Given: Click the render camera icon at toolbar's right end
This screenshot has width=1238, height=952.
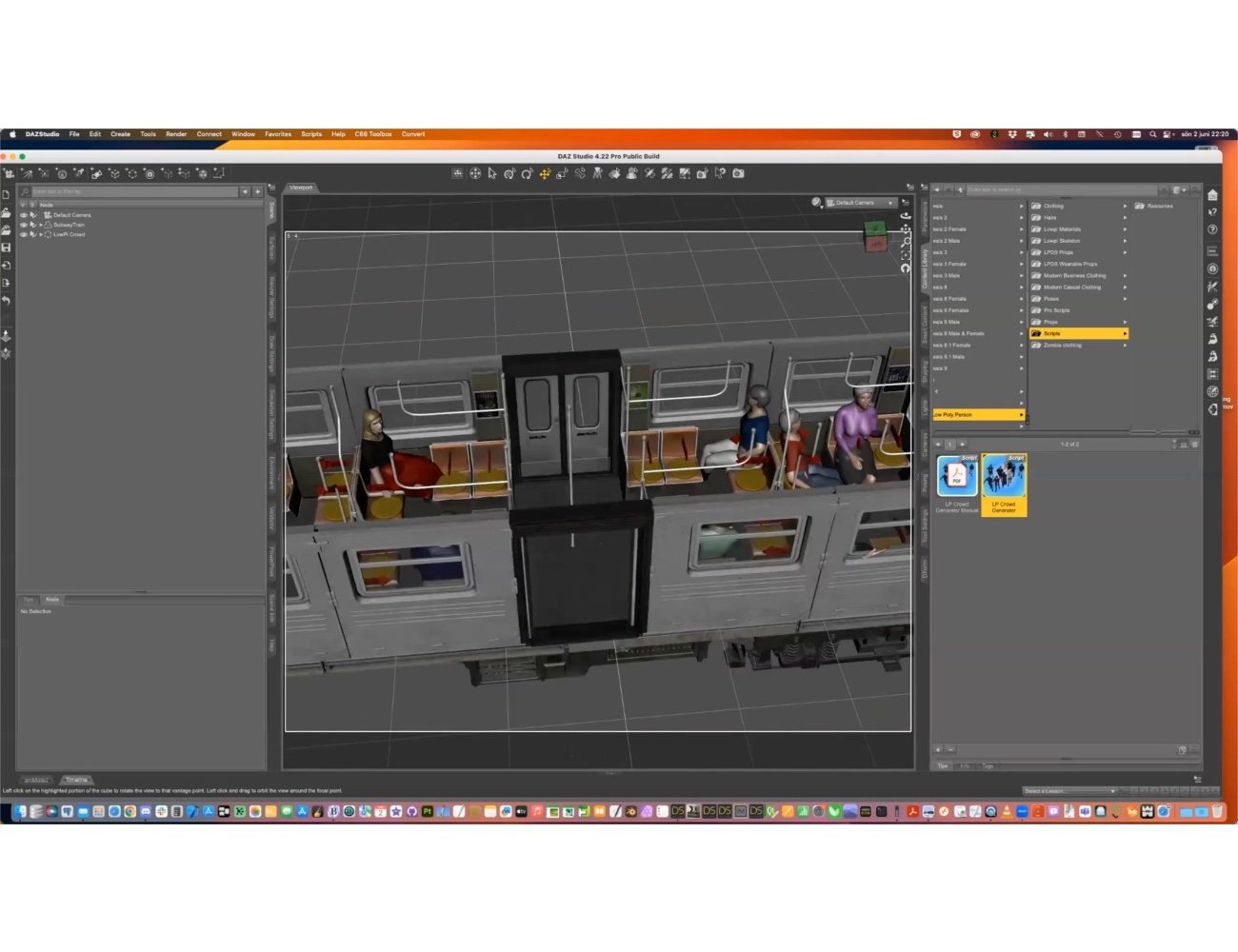Looking at the screenshot, I should click(x=738, y=173).
